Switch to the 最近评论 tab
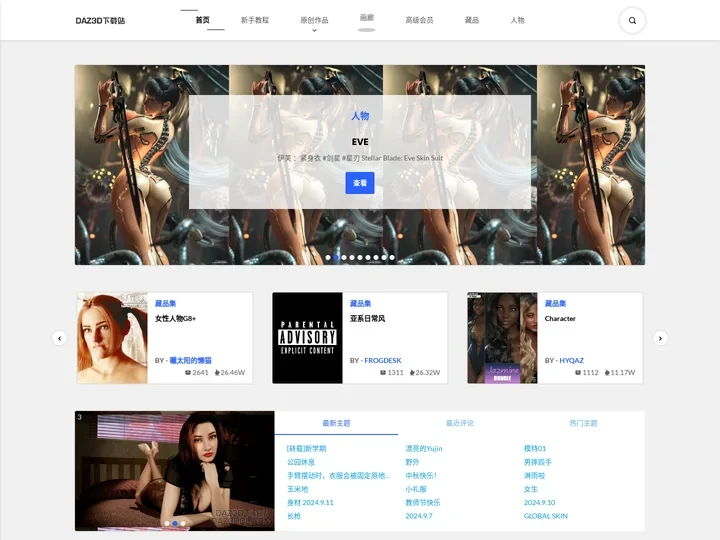This screenshot has height=540, width=720. 460,423
